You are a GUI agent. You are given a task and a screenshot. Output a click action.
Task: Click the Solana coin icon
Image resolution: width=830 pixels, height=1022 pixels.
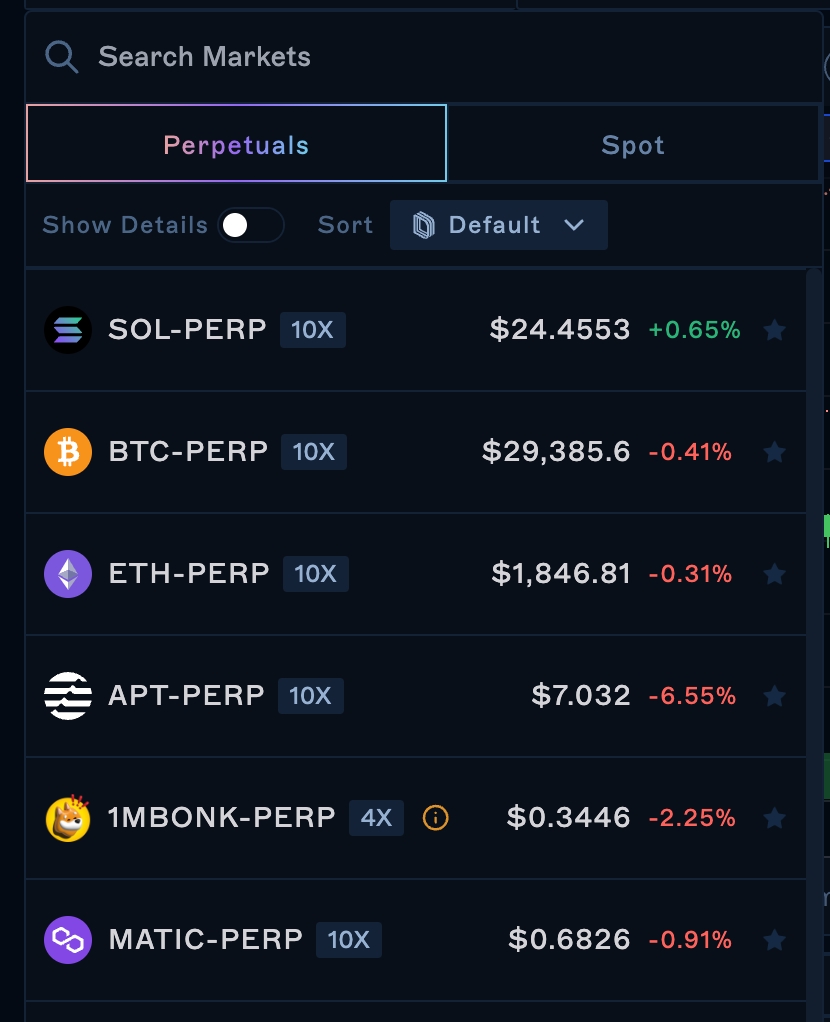pos(68,330)
